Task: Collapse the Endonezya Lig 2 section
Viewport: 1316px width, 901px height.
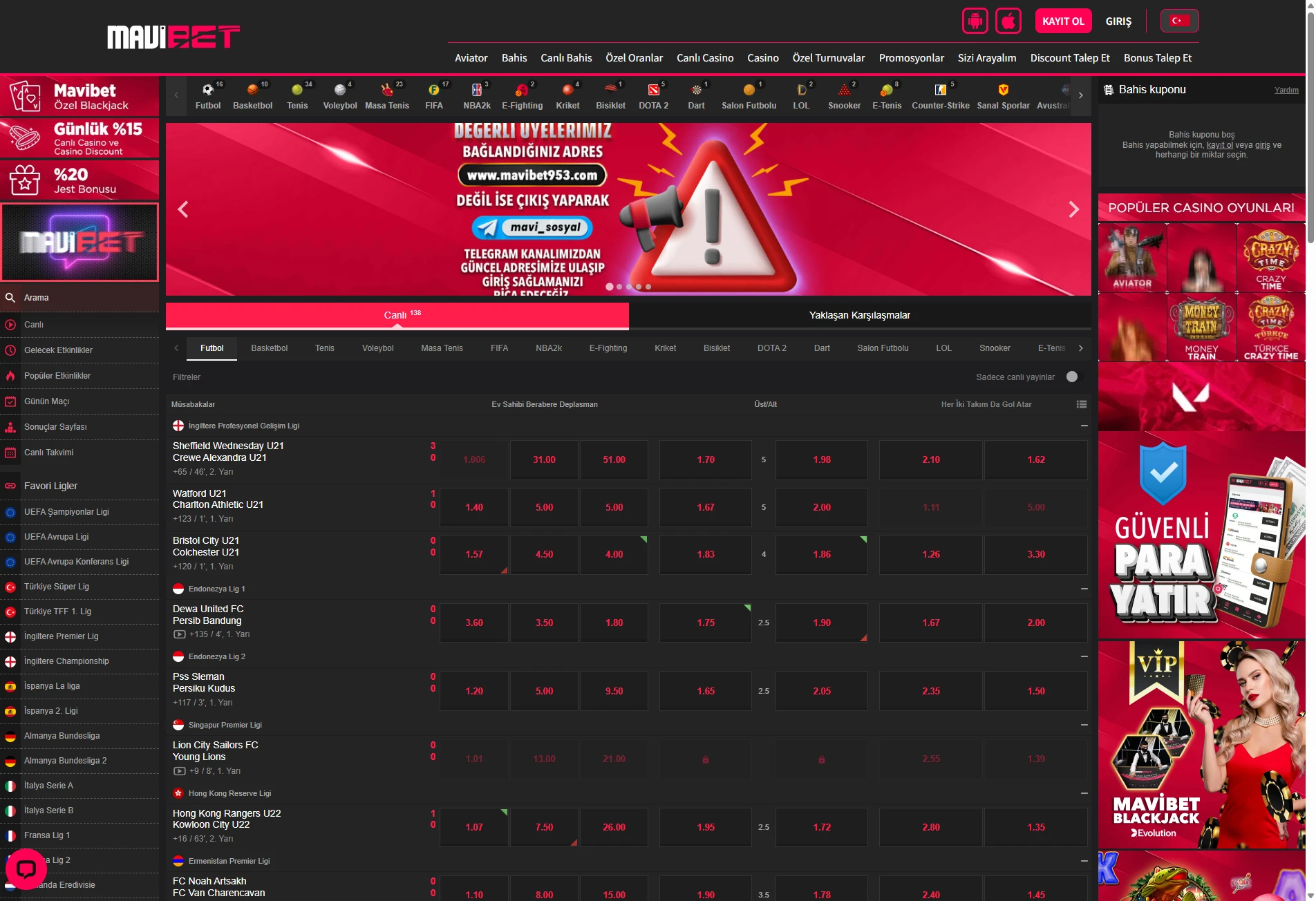Action: click(x=1084, y=656)
